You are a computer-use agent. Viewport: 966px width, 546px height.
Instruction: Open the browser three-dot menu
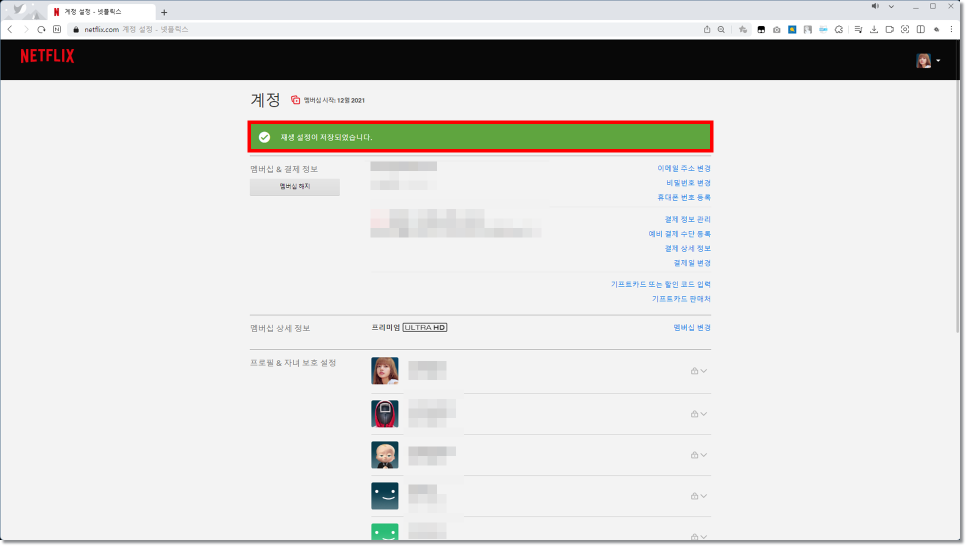[x=952, y=29]
